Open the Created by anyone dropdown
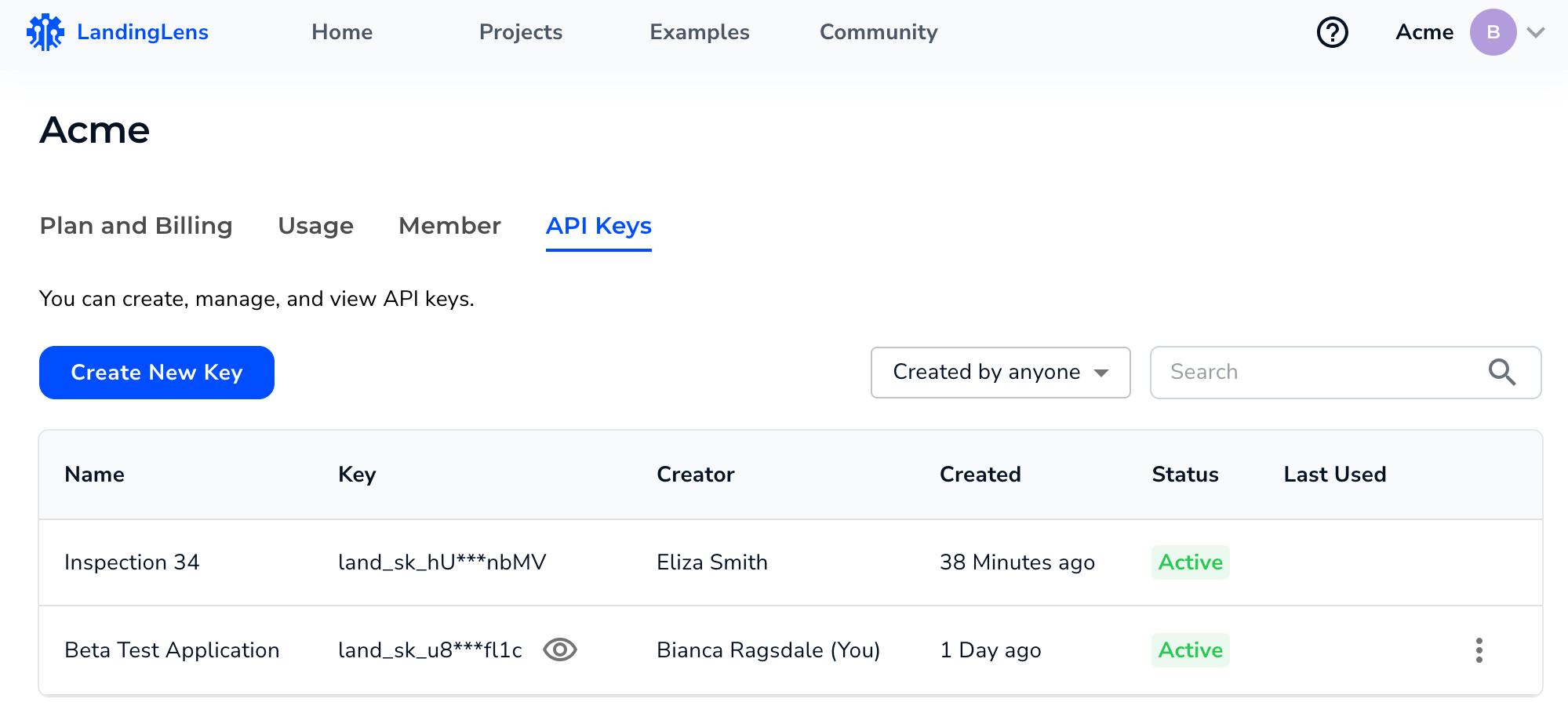This screenshot has height=724, width=1568. [x=1000, y=372]
